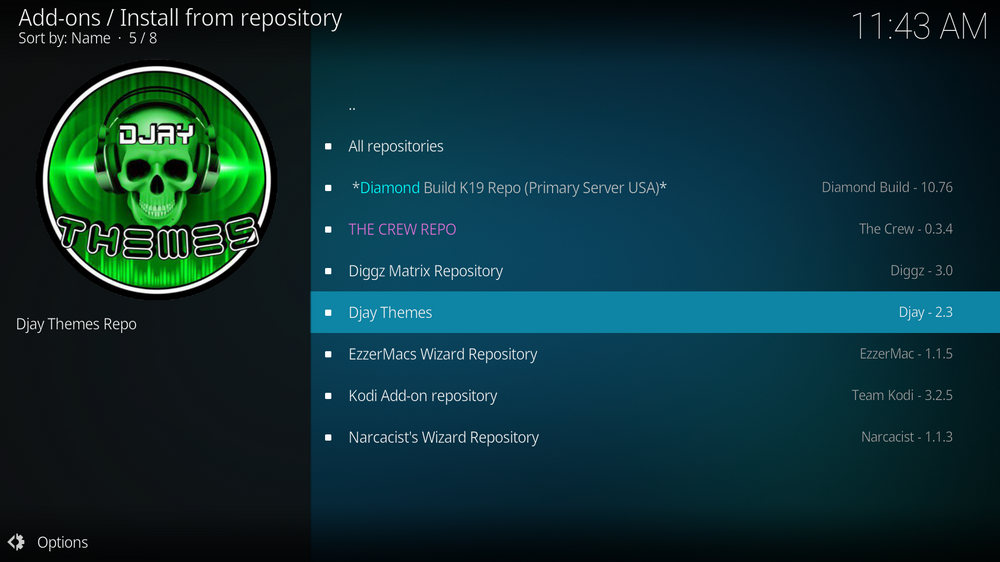Viewport: 1000px width, 562px height.
Task: Click 'The Crew - 0.3.4' version text
Action: point(906,229)
